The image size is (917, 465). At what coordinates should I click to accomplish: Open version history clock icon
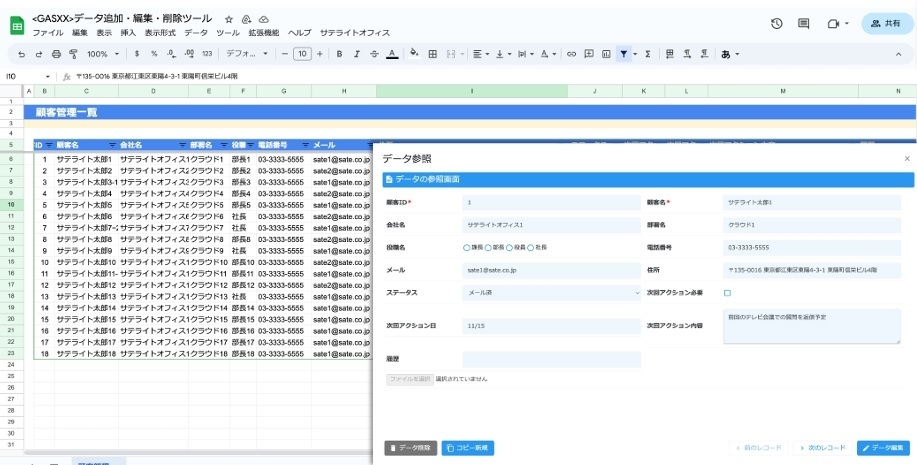[777, 23]
